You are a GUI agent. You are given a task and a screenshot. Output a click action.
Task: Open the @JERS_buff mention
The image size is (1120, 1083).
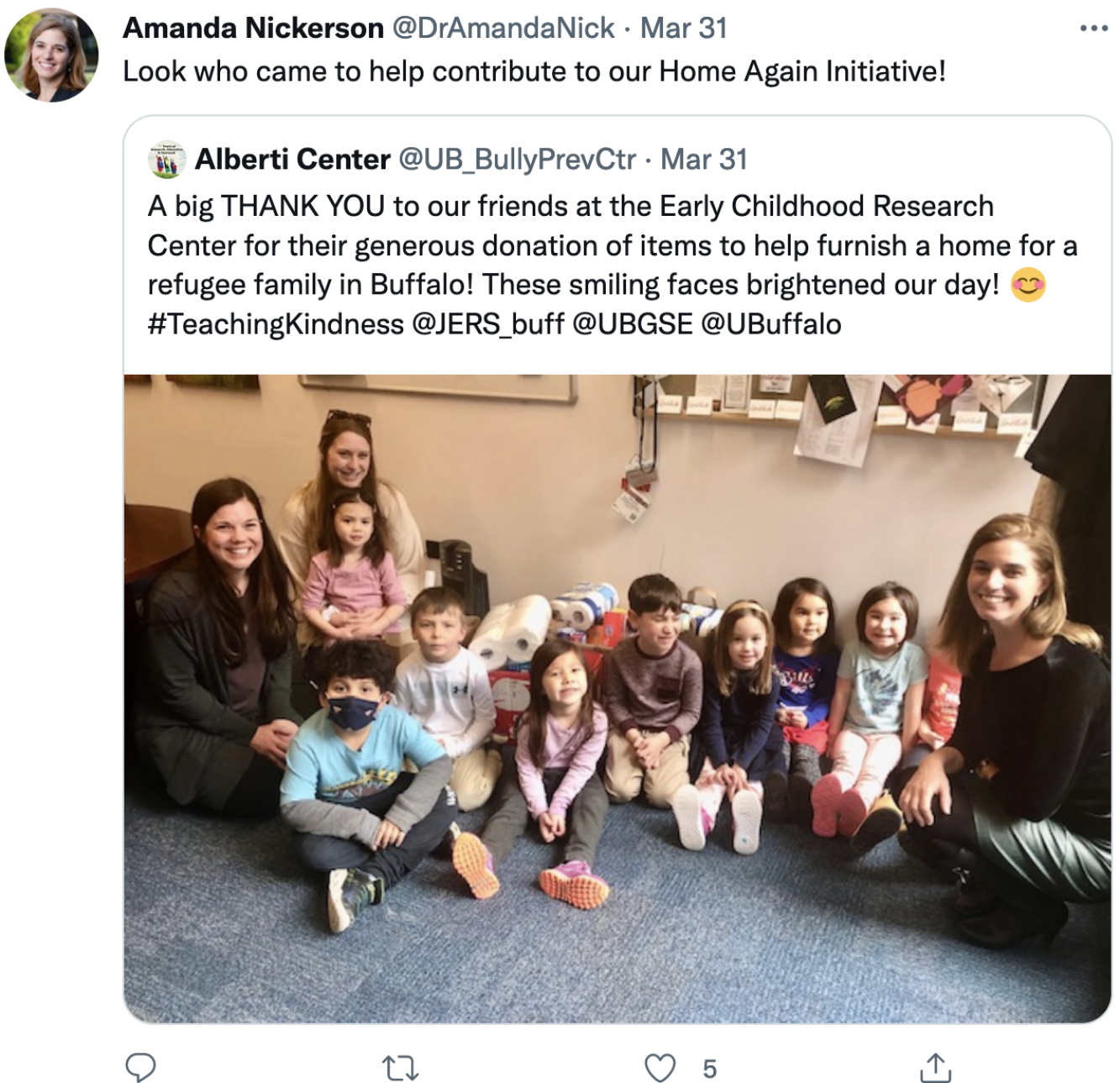(x=487, y=323)
